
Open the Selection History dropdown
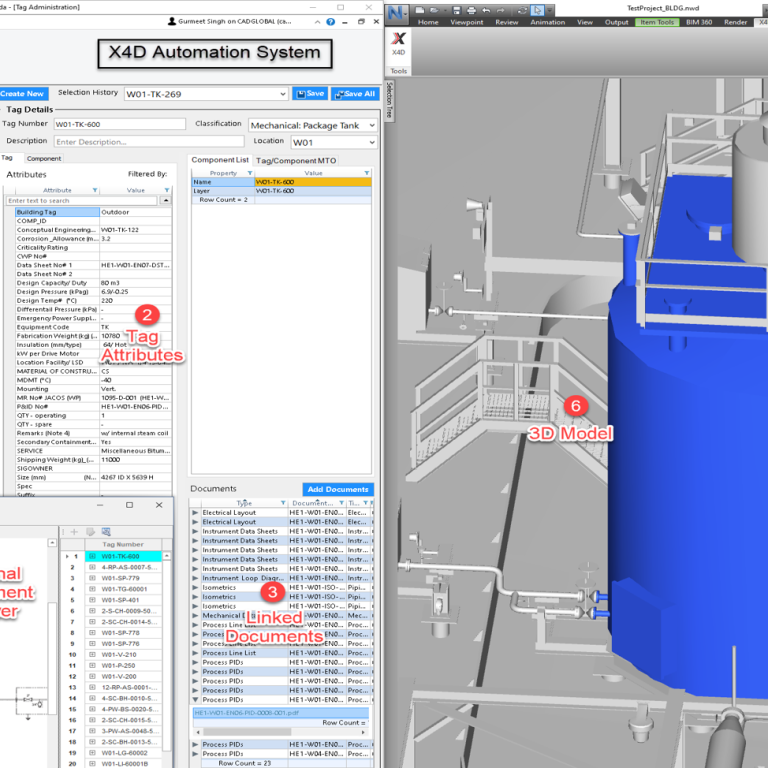click(x=283, y=94)
